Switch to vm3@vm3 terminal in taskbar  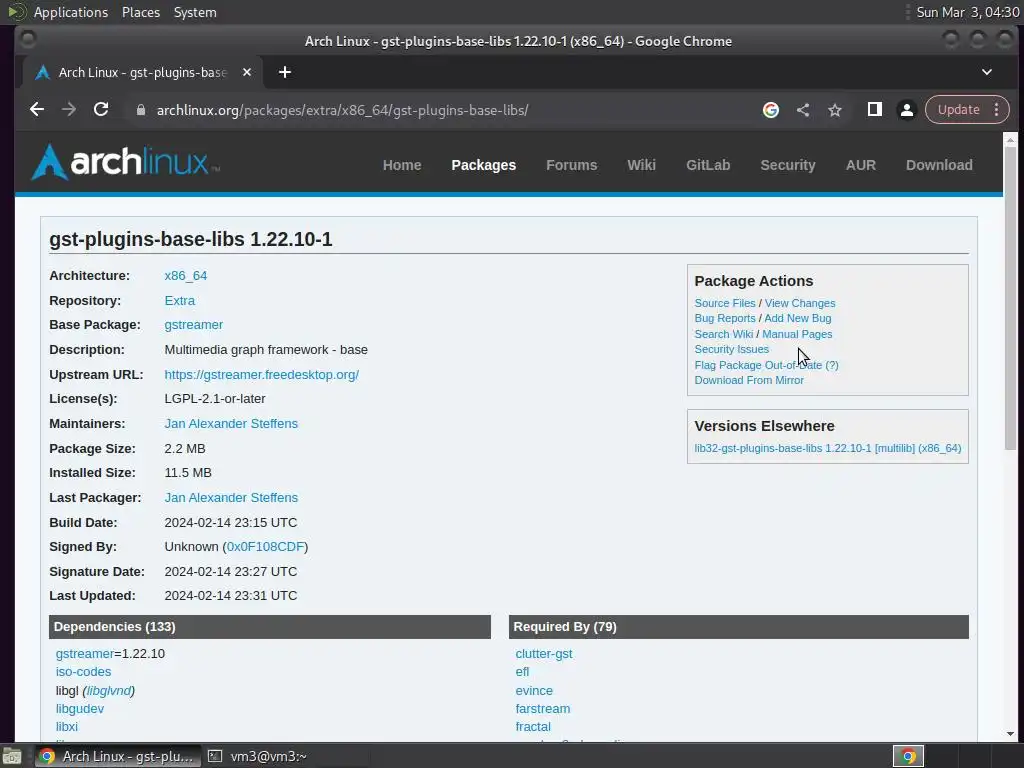pyautogui.click(x=257, y=756)
